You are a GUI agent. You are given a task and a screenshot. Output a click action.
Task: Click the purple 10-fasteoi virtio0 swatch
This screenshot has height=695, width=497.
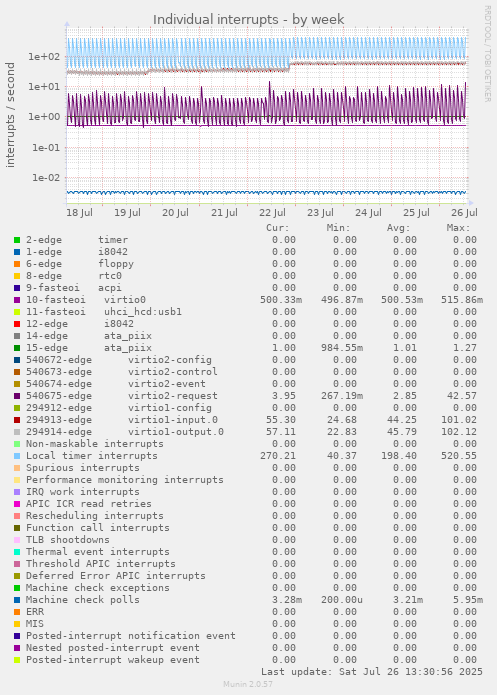17,300
